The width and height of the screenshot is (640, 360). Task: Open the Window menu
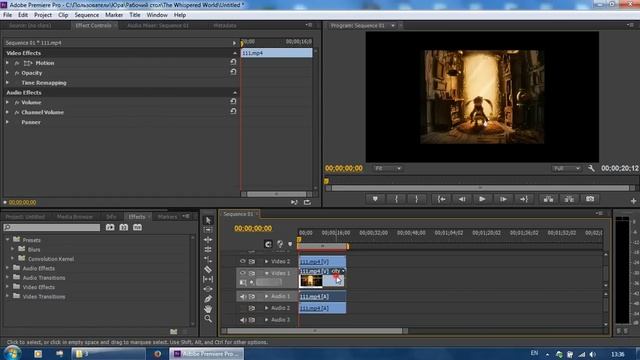coord(157,15)
